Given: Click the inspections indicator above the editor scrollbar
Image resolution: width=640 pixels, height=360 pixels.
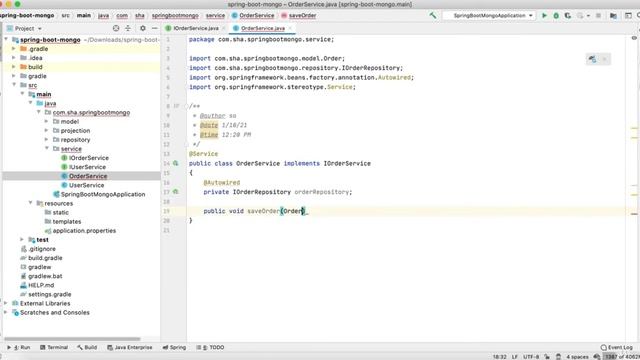Looking at the screenshot, I should pyautogui.click(x=634, y=38).
